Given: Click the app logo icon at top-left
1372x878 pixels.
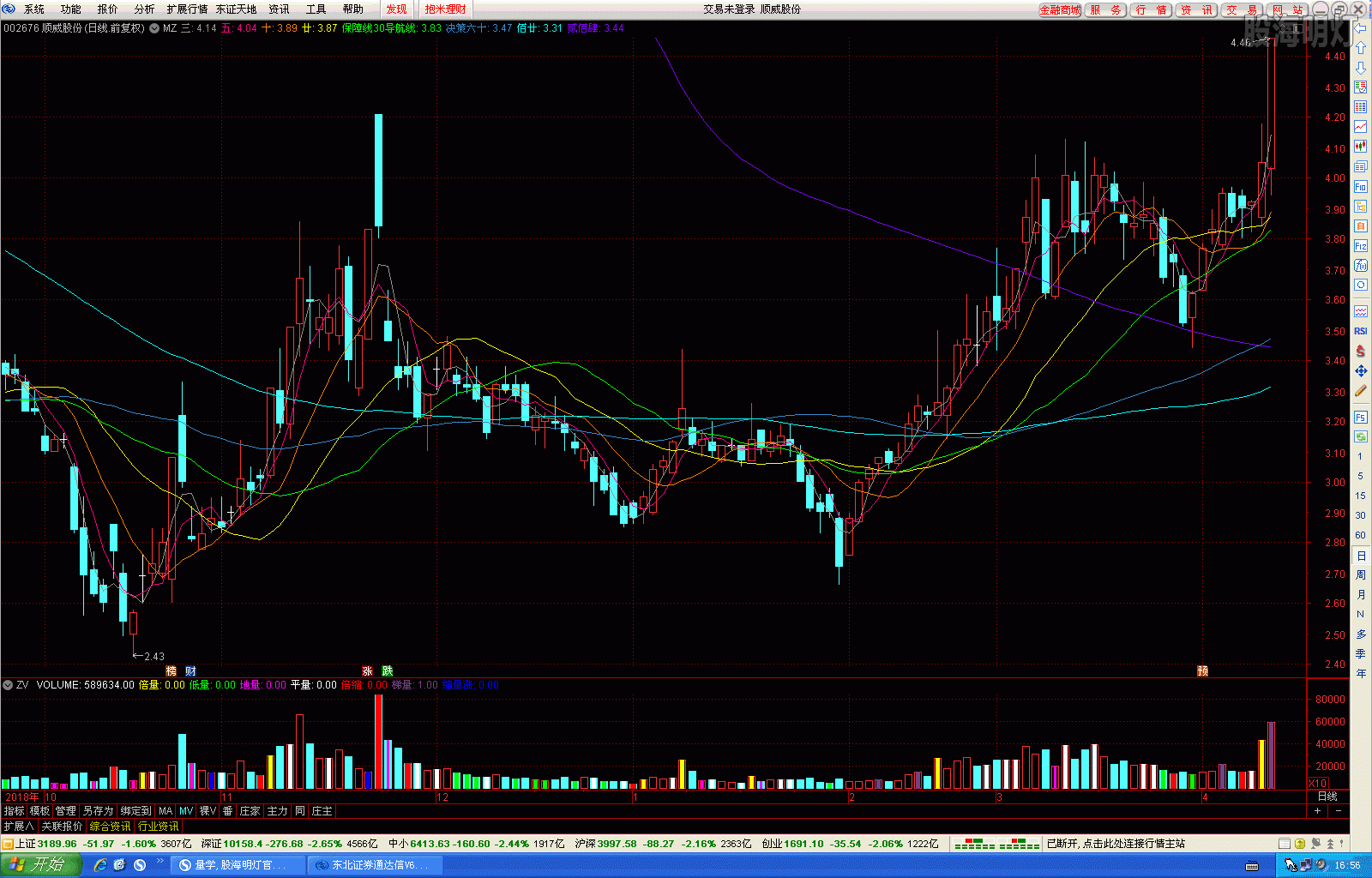Looking at the screenshot, I should 9,9.
